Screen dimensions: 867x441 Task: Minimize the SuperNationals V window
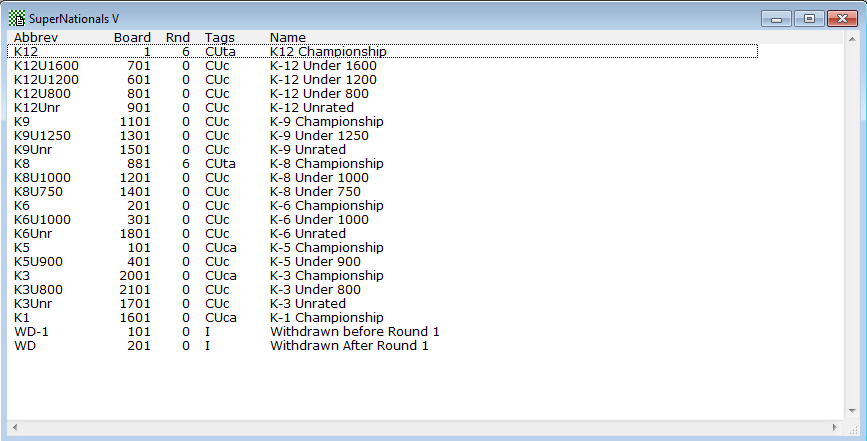pyautogui.click(x=777, y=19)
